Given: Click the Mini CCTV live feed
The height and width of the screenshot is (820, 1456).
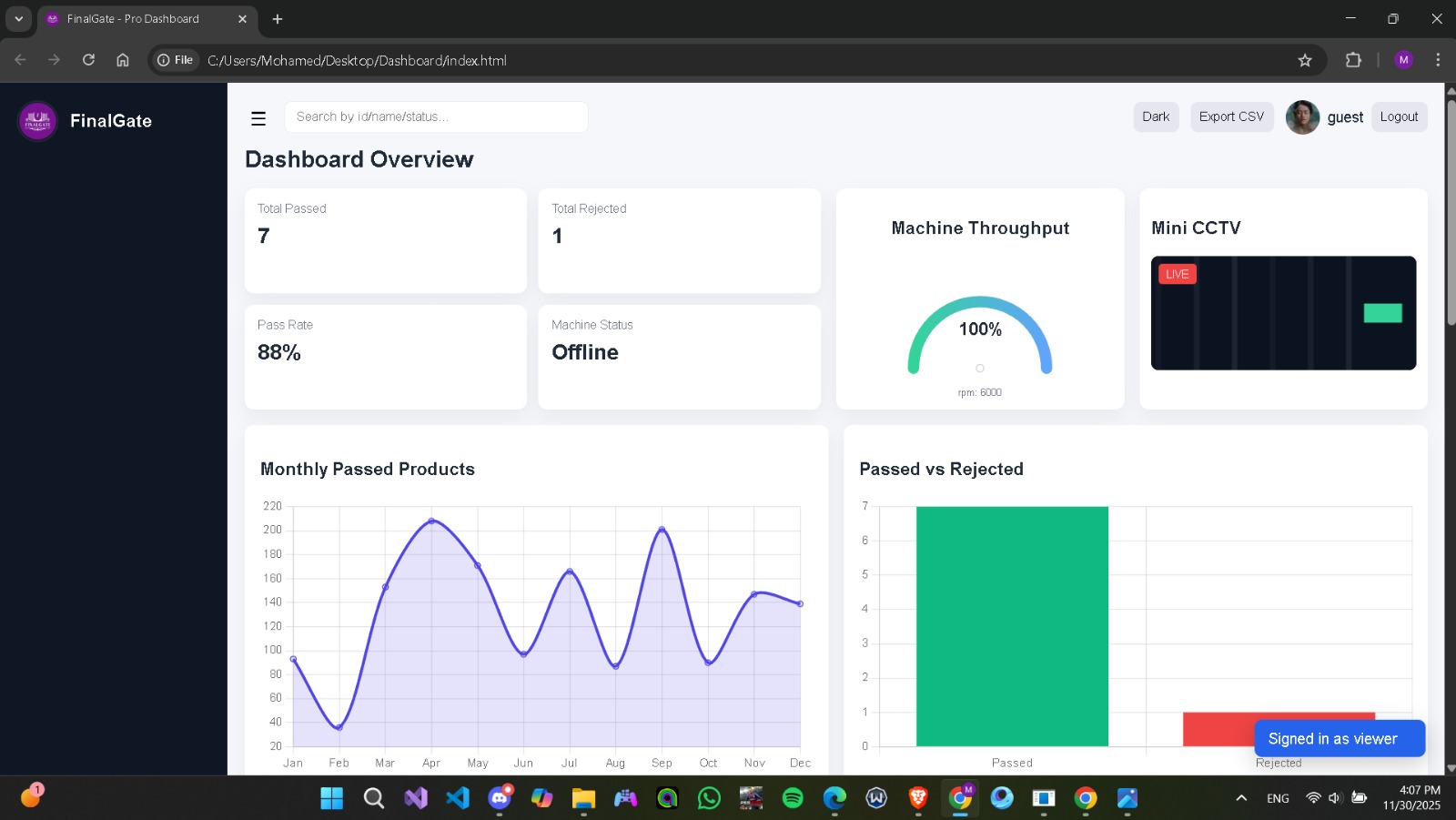Looking at the screenshot, I should tap(1283, 313).
